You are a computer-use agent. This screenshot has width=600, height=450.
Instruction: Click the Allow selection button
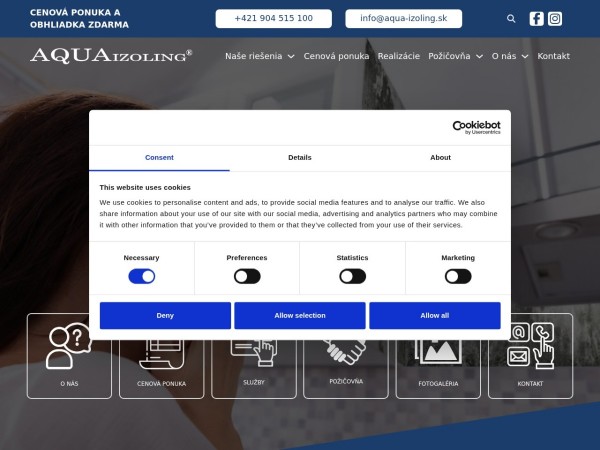pos(300,315)
